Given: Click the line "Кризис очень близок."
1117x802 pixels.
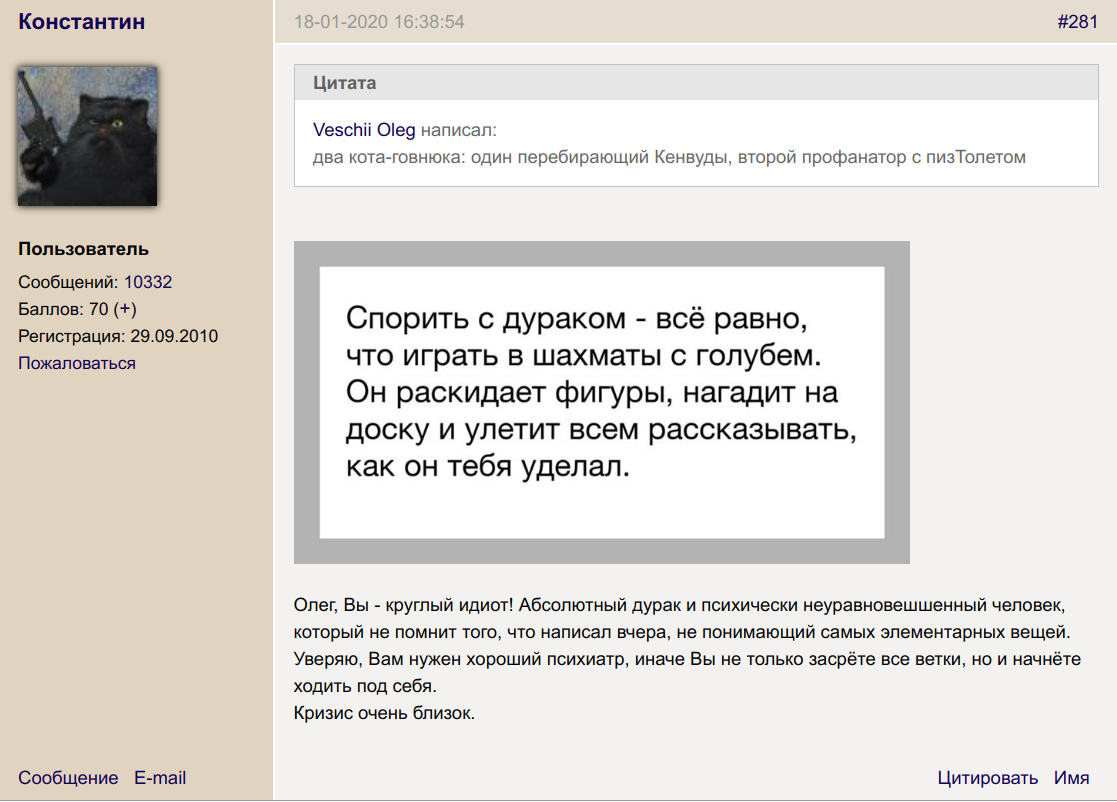Looking at the screenshot, I should click(x=383, y=714).
